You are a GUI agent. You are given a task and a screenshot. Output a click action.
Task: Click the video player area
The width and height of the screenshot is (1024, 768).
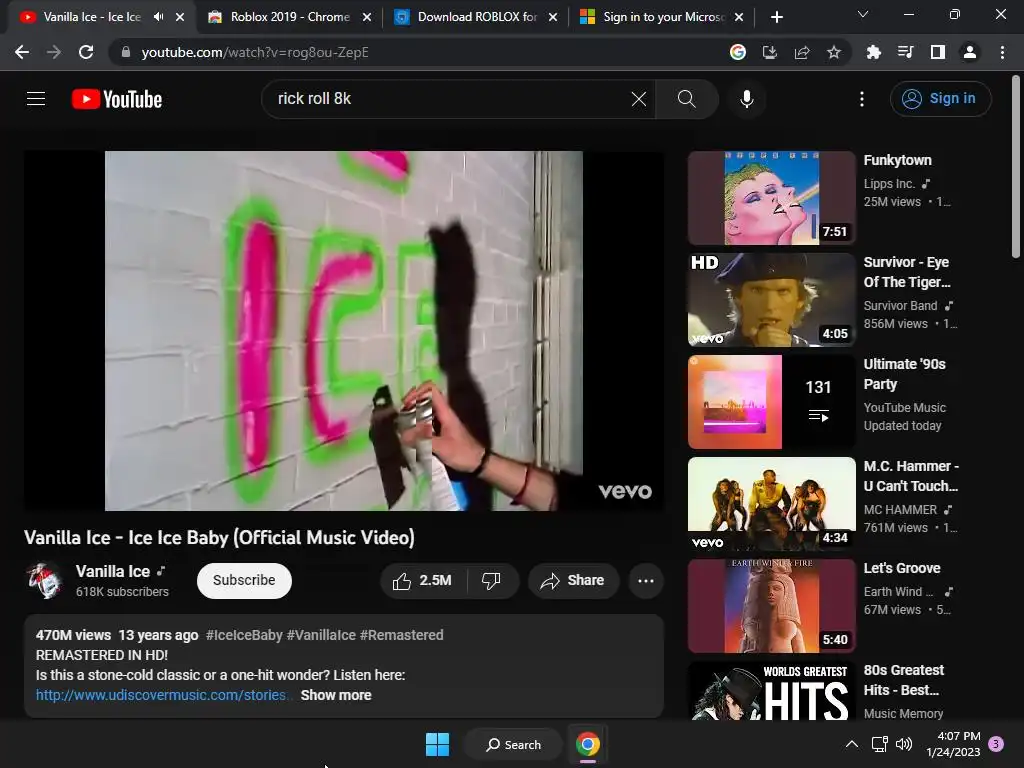click(344, 330)
